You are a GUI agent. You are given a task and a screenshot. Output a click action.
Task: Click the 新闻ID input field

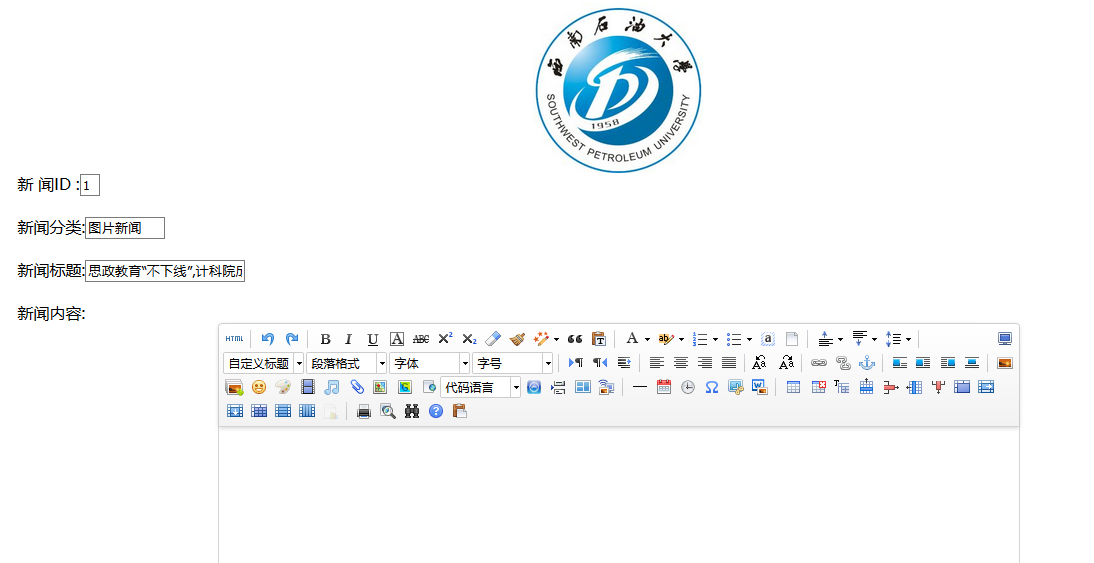[x=90, y=186]
